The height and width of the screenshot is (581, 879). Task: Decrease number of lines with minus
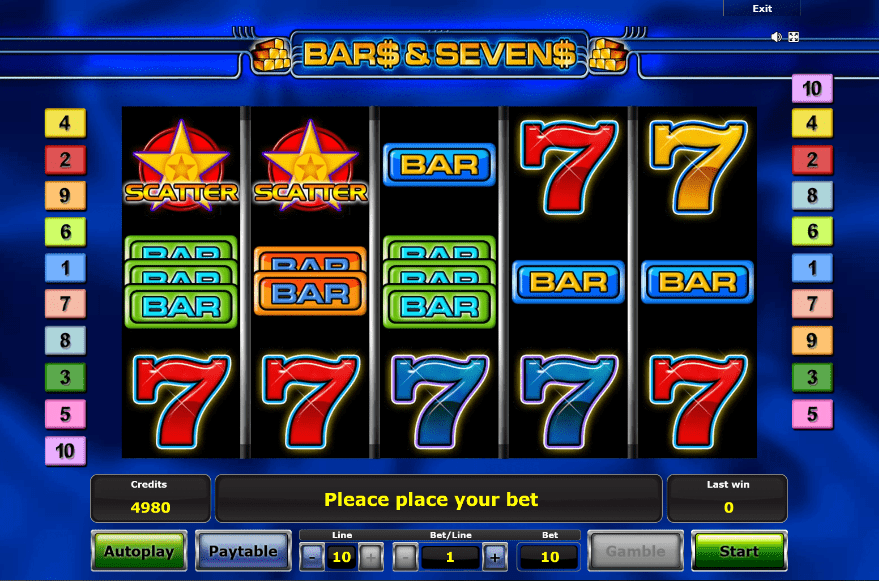tap(312, 557)
